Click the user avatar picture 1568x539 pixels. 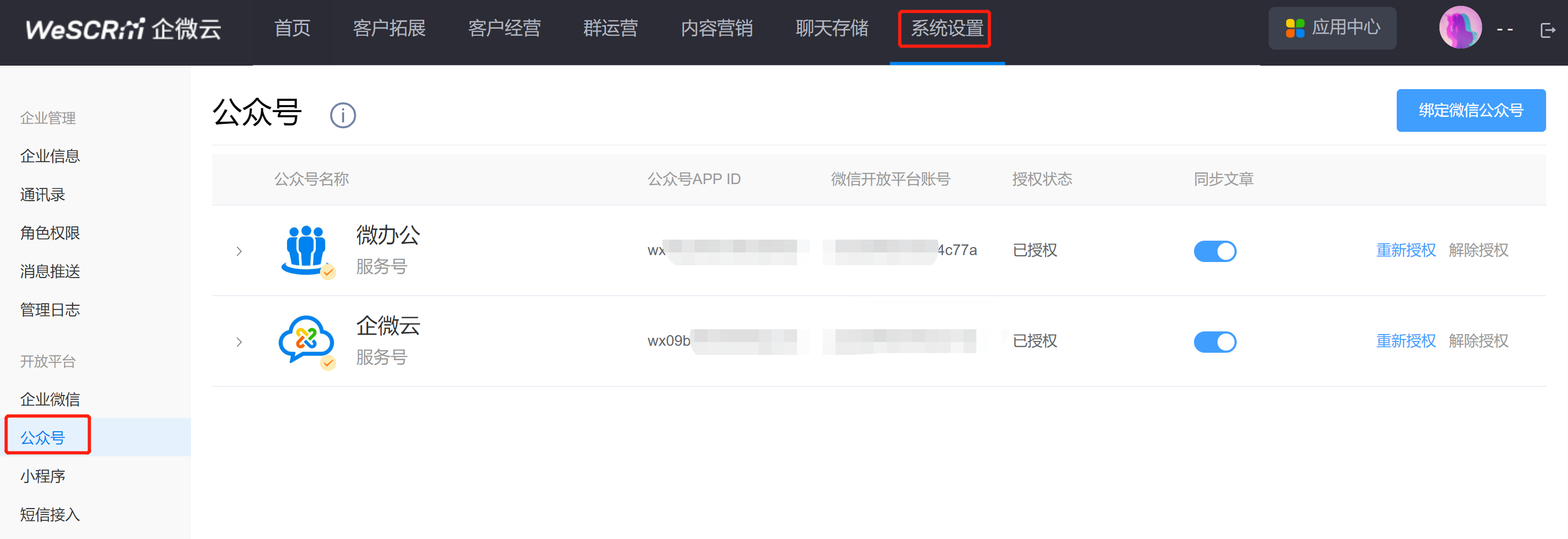1460,28
